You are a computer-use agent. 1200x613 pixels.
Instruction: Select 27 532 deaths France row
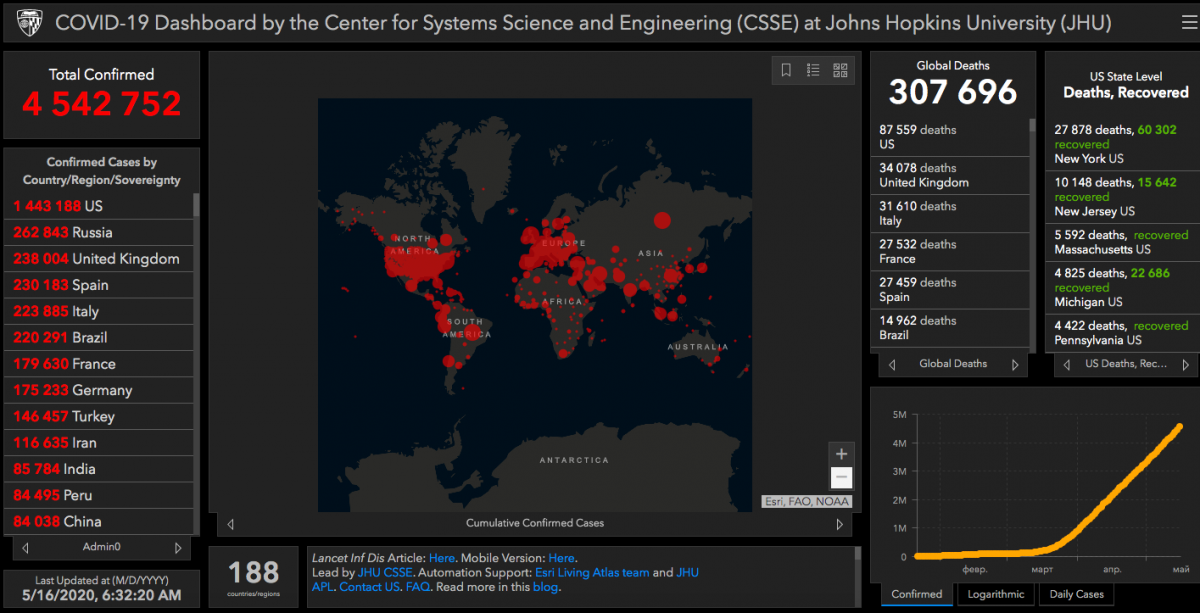pos(950,251)
